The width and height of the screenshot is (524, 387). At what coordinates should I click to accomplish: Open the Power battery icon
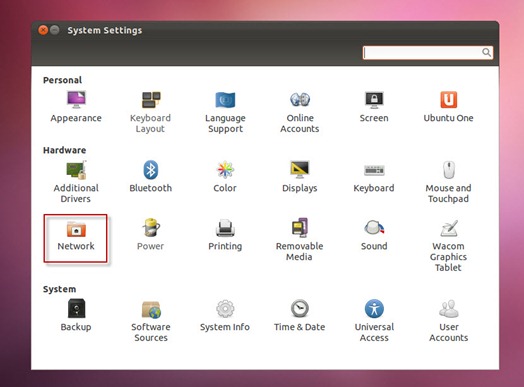(x=151, y=228)
